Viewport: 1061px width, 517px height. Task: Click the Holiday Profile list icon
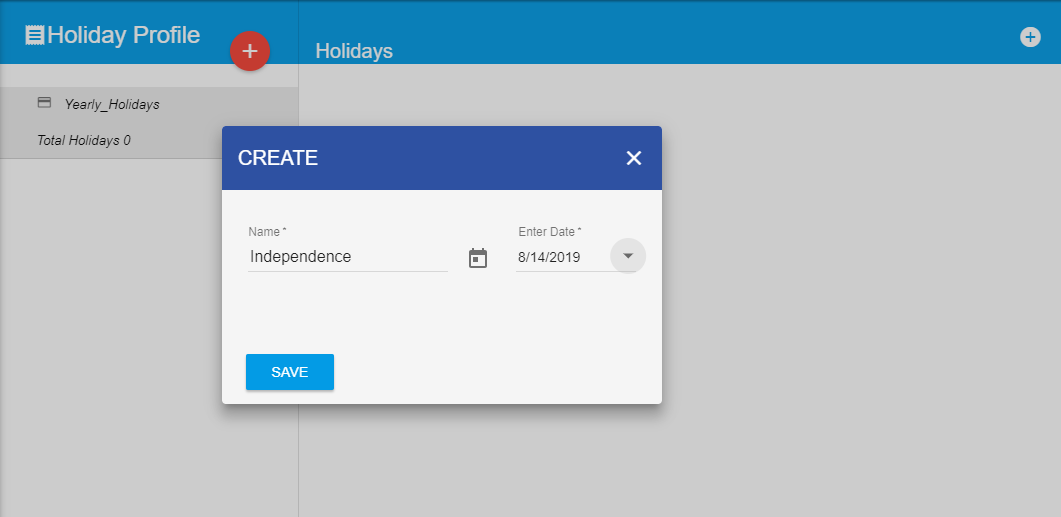tap(35, 36)
